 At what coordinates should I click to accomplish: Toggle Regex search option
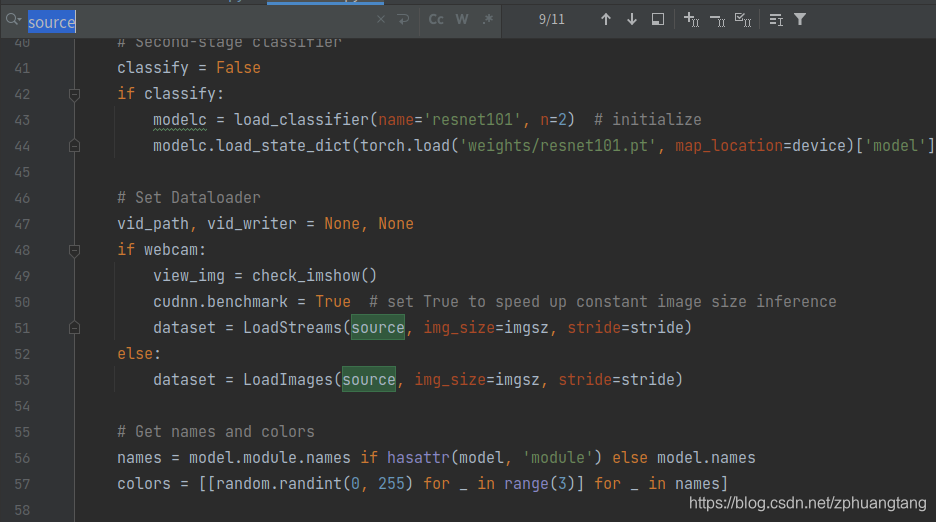(x=488, y=20)
